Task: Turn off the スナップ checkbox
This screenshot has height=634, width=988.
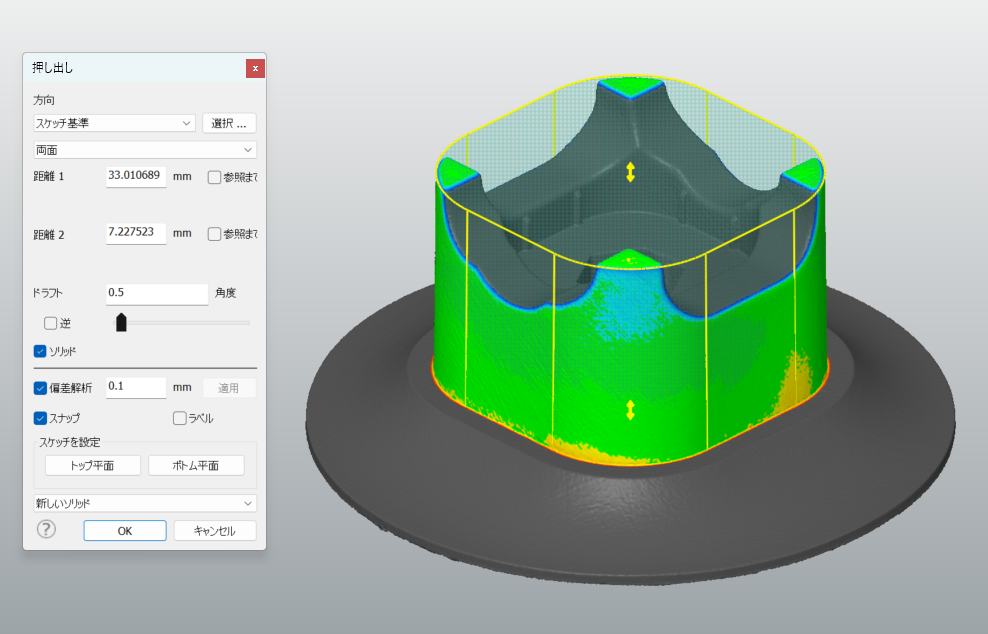Action: 40,418
